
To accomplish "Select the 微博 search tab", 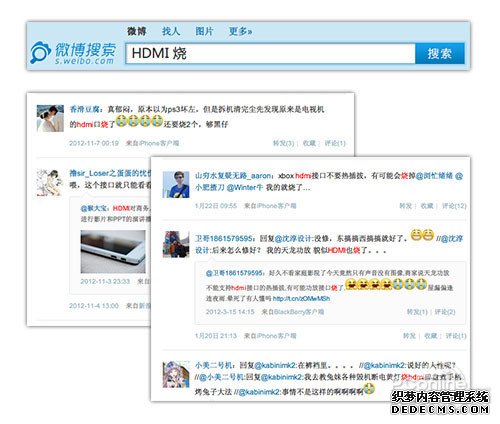I will tap(137, 31).
